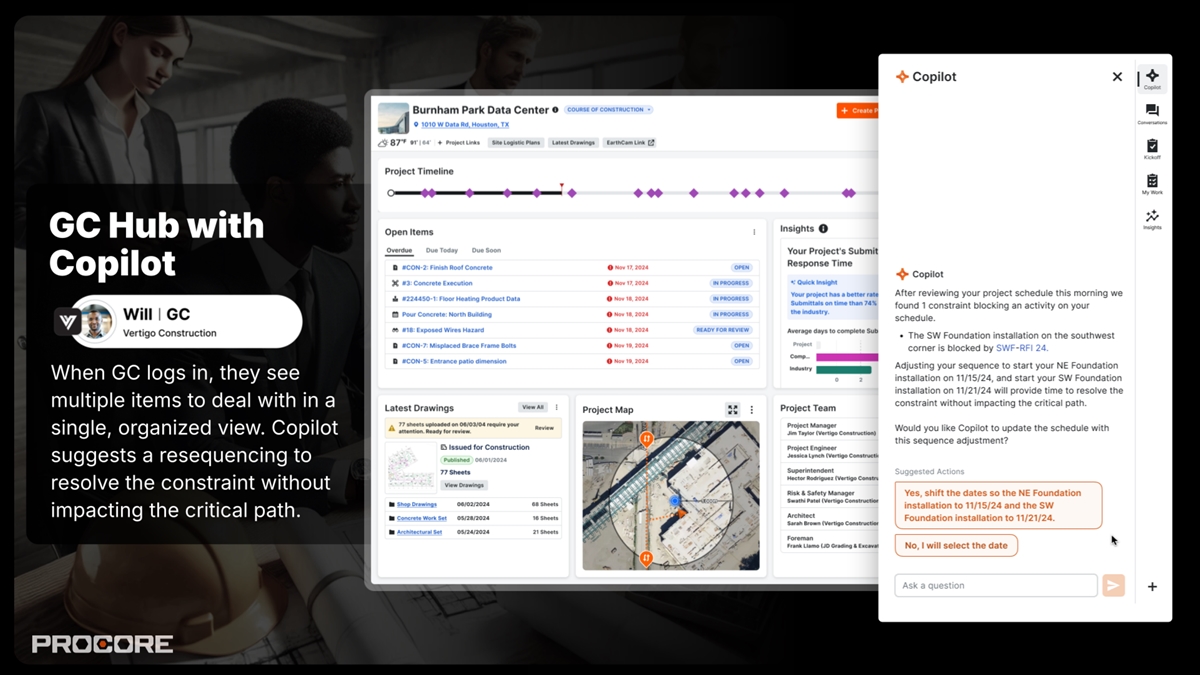The height and width of the screenshot is (675, 1200).
Task: Click the top orange pin on the map
Action: click(x=647, y=438)
